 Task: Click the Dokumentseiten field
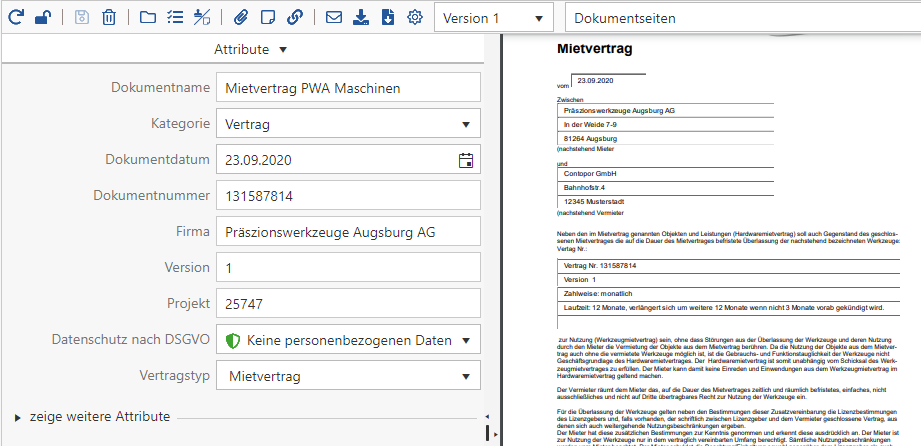(742, 18)
